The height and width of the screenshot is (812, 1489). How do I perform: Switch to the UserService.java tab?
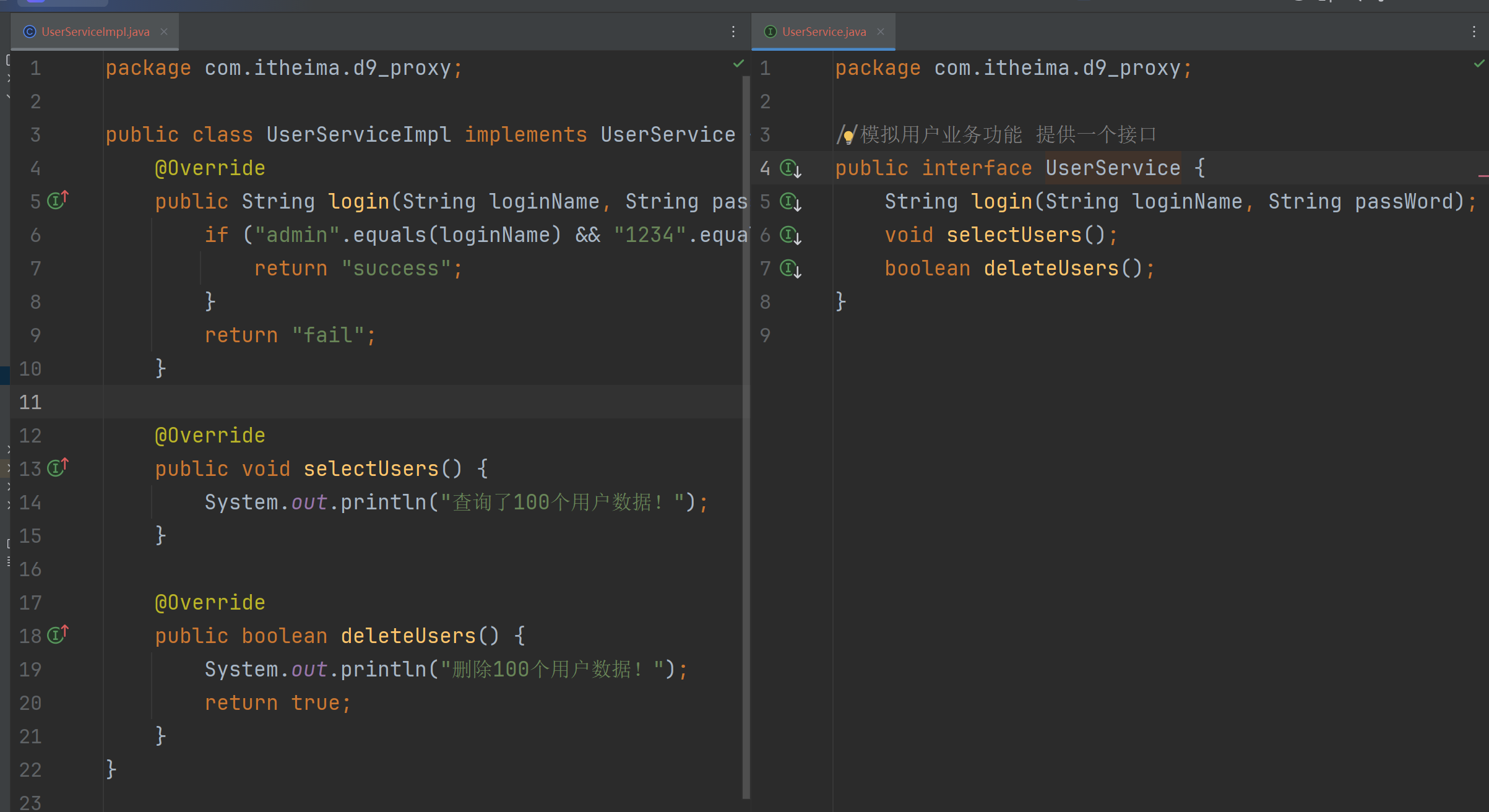823,32
